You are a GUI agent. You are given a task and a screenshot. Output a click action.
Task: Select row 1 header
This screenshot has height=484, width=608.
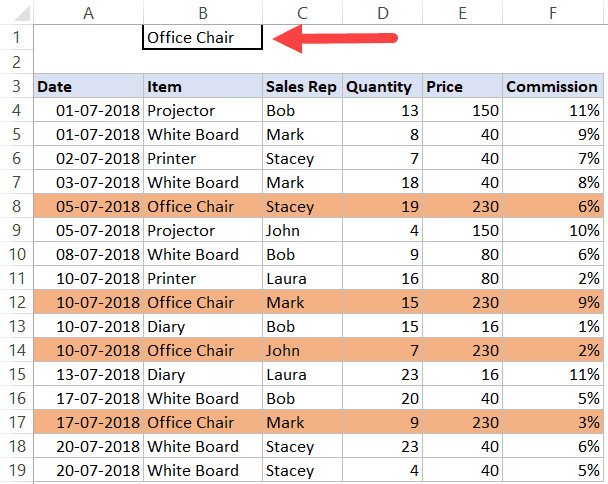coord(17,38)
